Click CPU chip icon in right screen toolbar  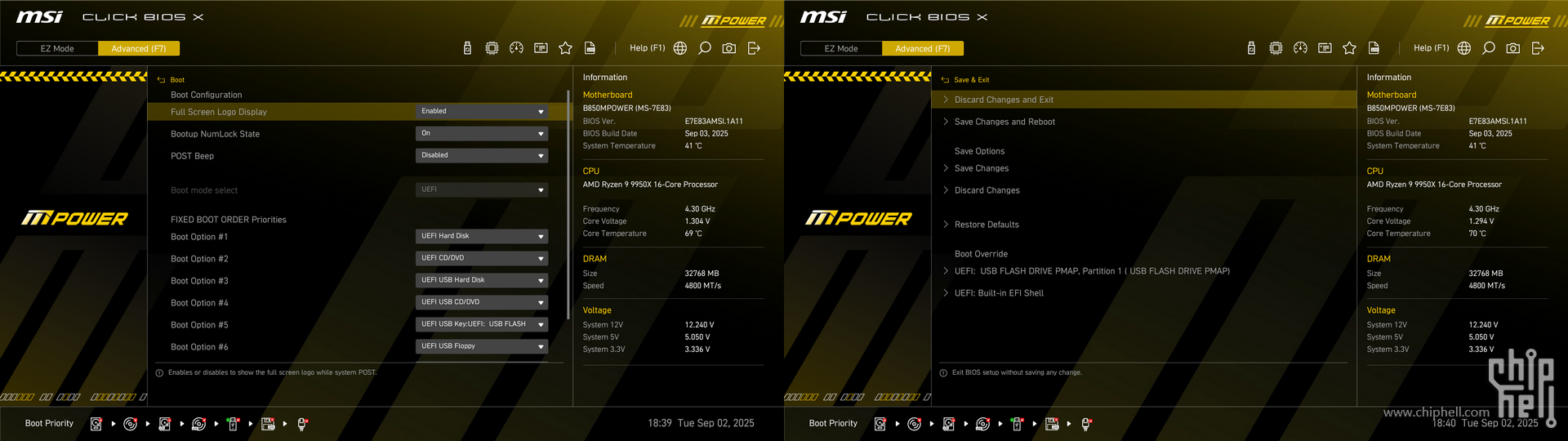pyautogui.click(x=1276, y=48)
